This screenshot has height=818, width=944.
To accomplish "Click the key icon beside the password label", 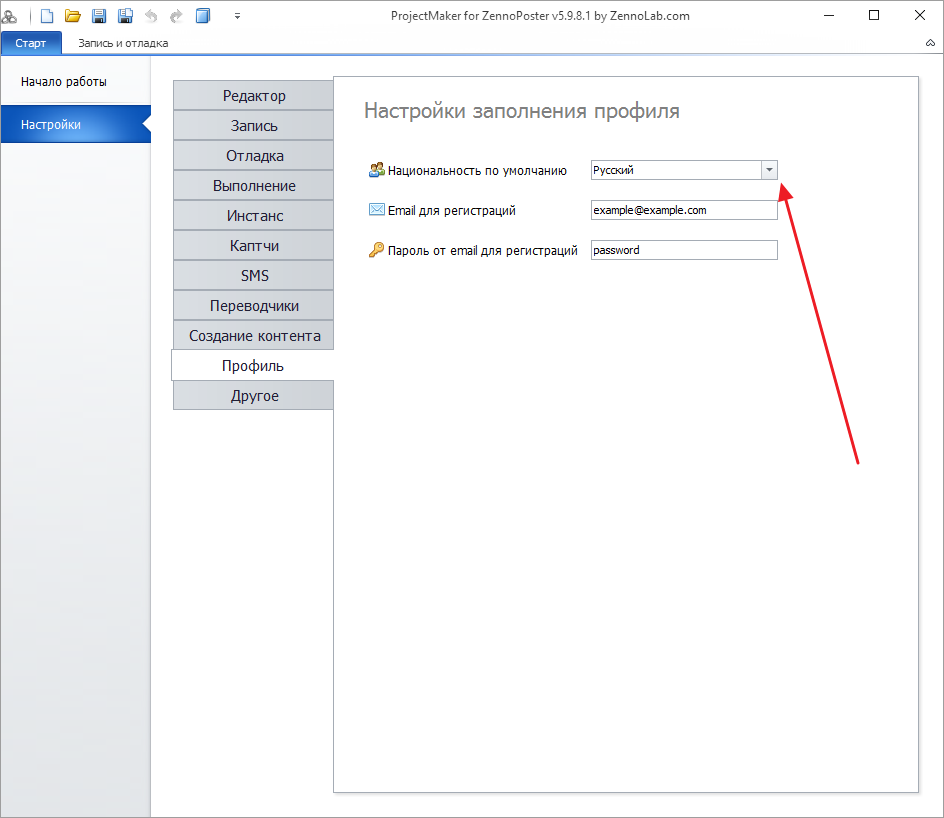I will point(376,250).
